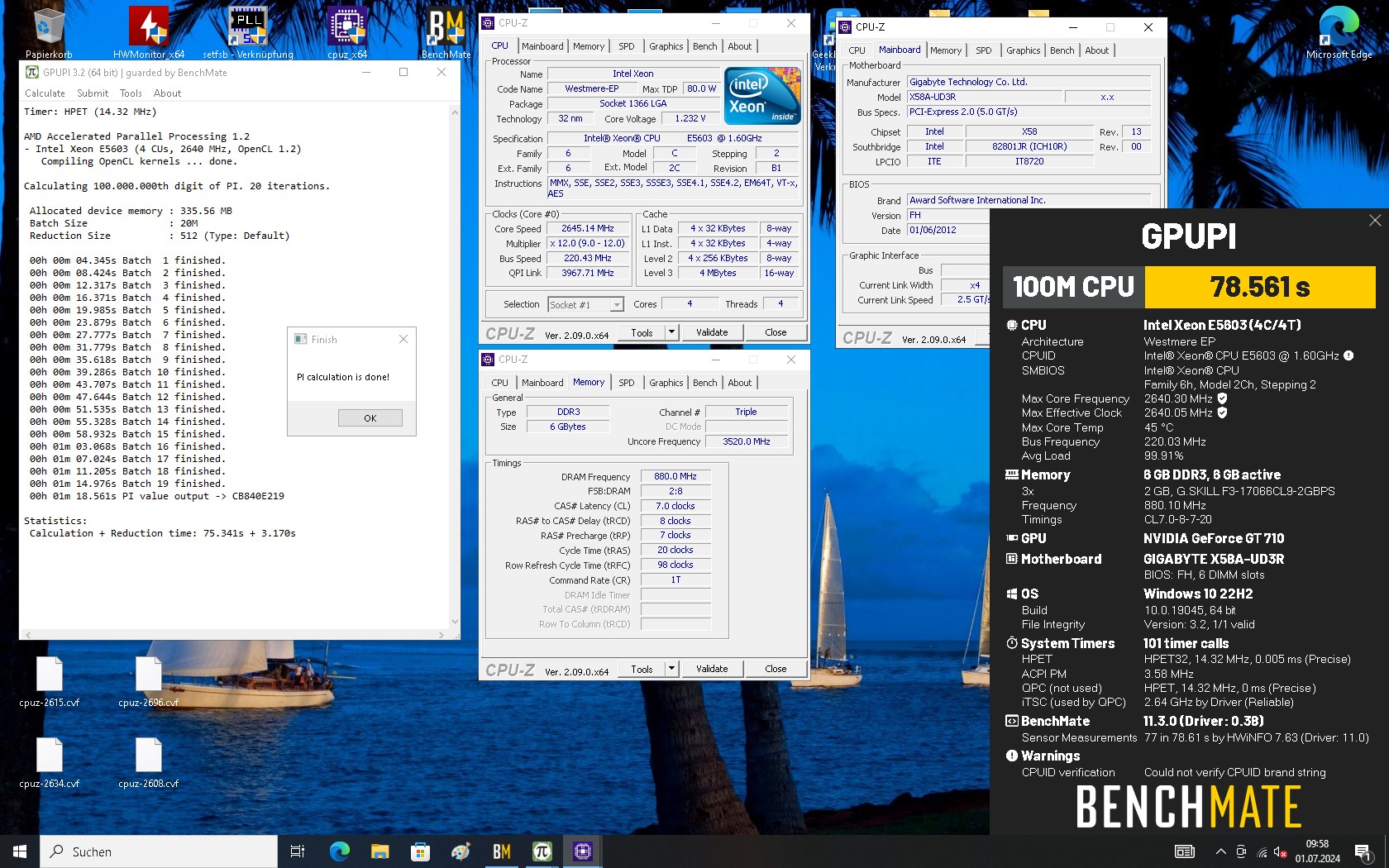Image resolution: width=1389 pixels, height=868 pixels.
Task: Select the cpuz-2608.cvf file icon
Action: (x=149, y=762)
